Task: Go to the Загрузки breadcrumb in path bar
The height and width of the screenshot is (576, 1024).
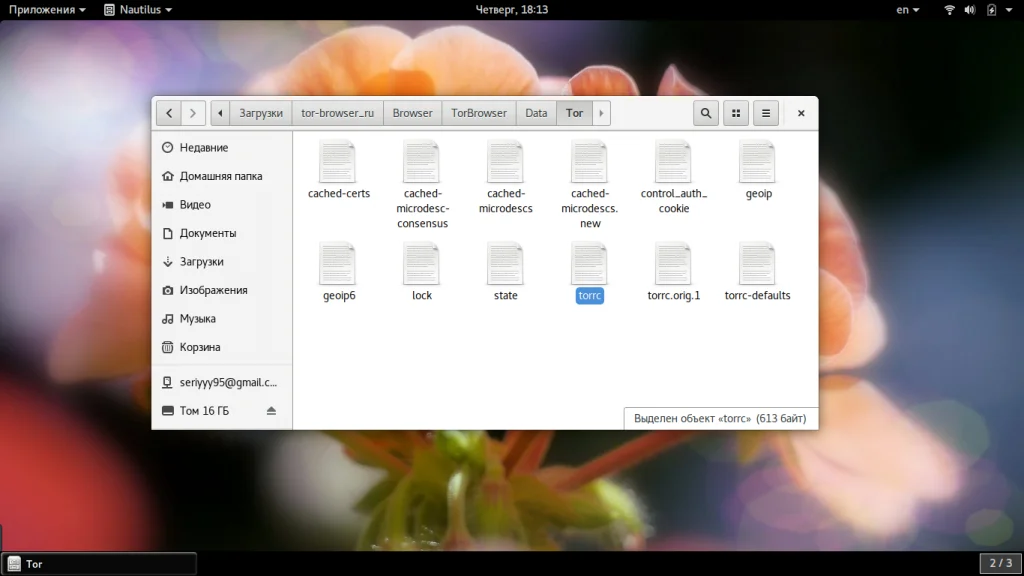Action: 261,113
